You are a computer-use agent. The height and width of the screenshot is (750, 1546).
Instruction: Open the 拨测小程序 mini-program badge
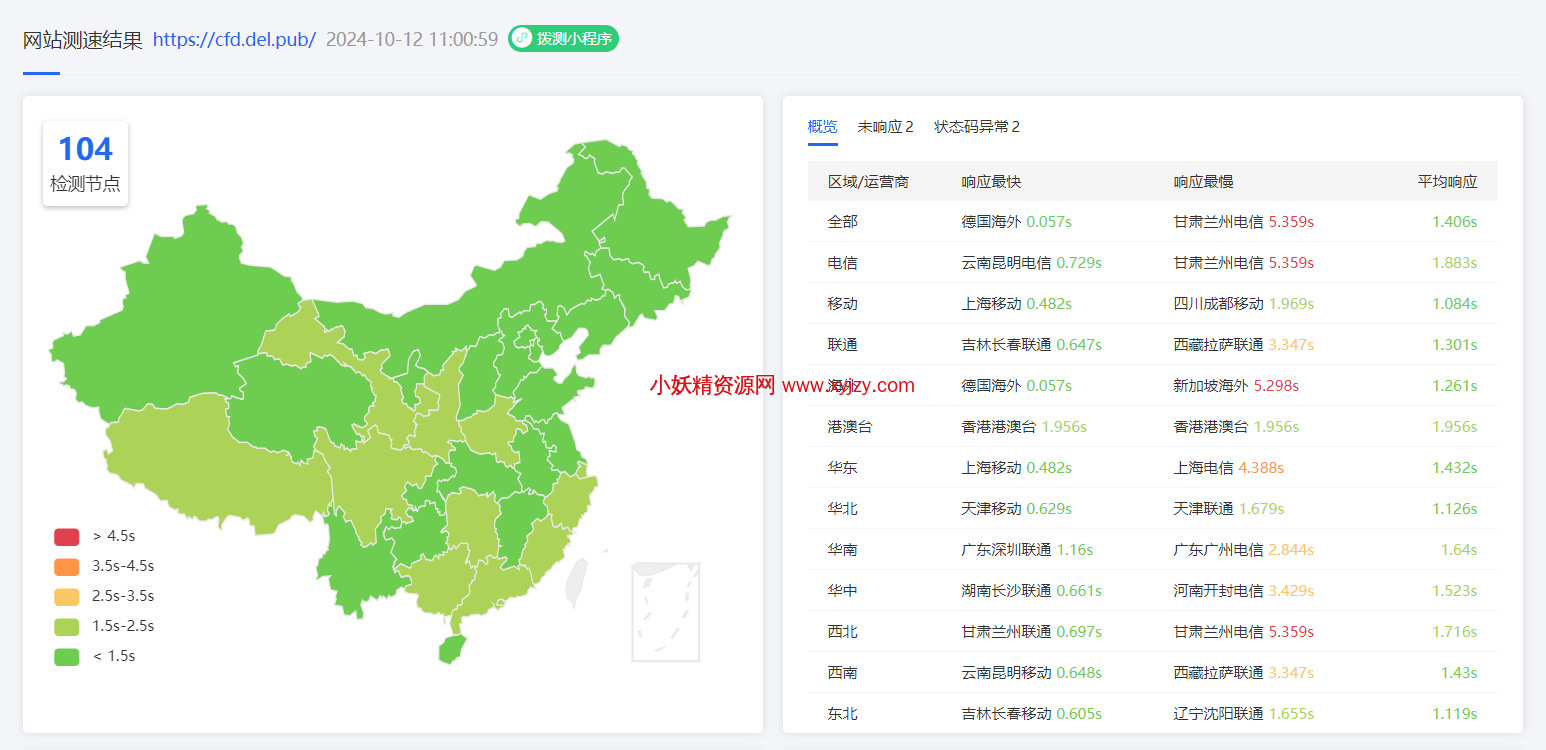pos(563,39)
